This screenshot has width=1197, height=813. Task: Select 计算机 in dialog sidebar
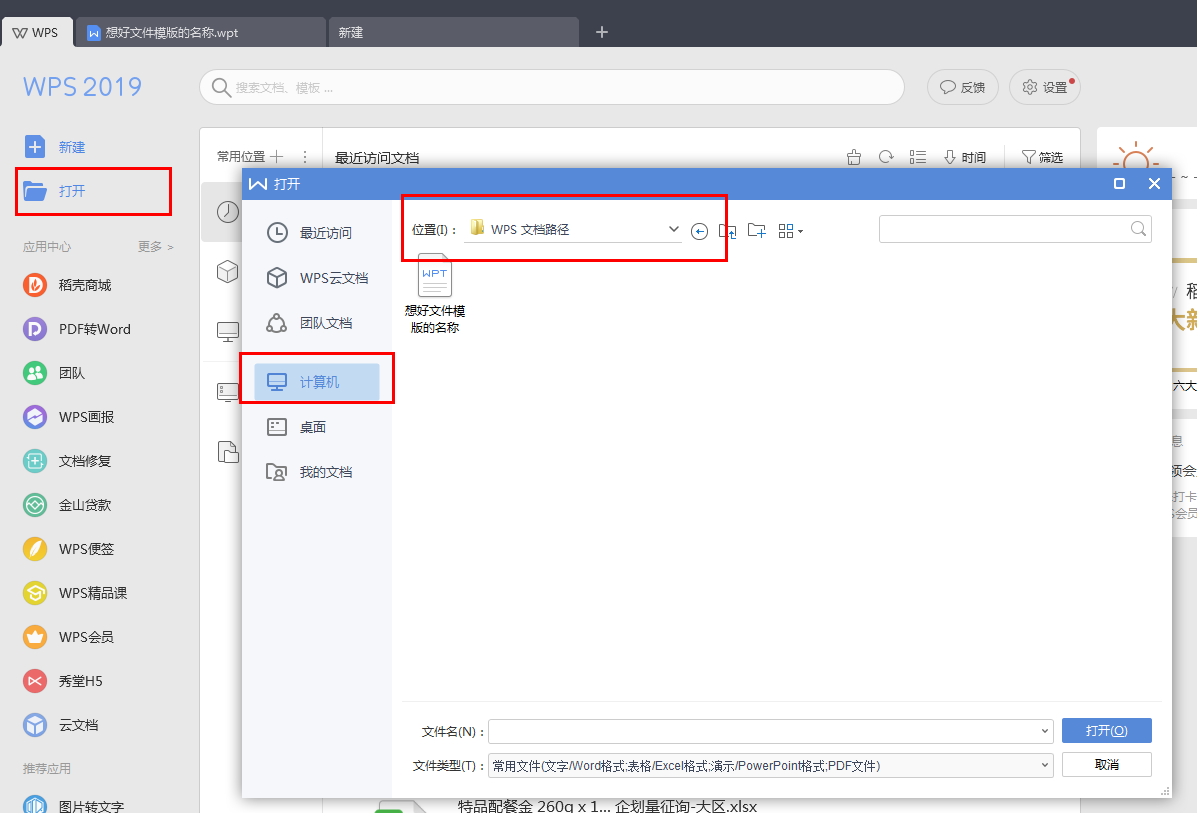click(x=317, y=382)
